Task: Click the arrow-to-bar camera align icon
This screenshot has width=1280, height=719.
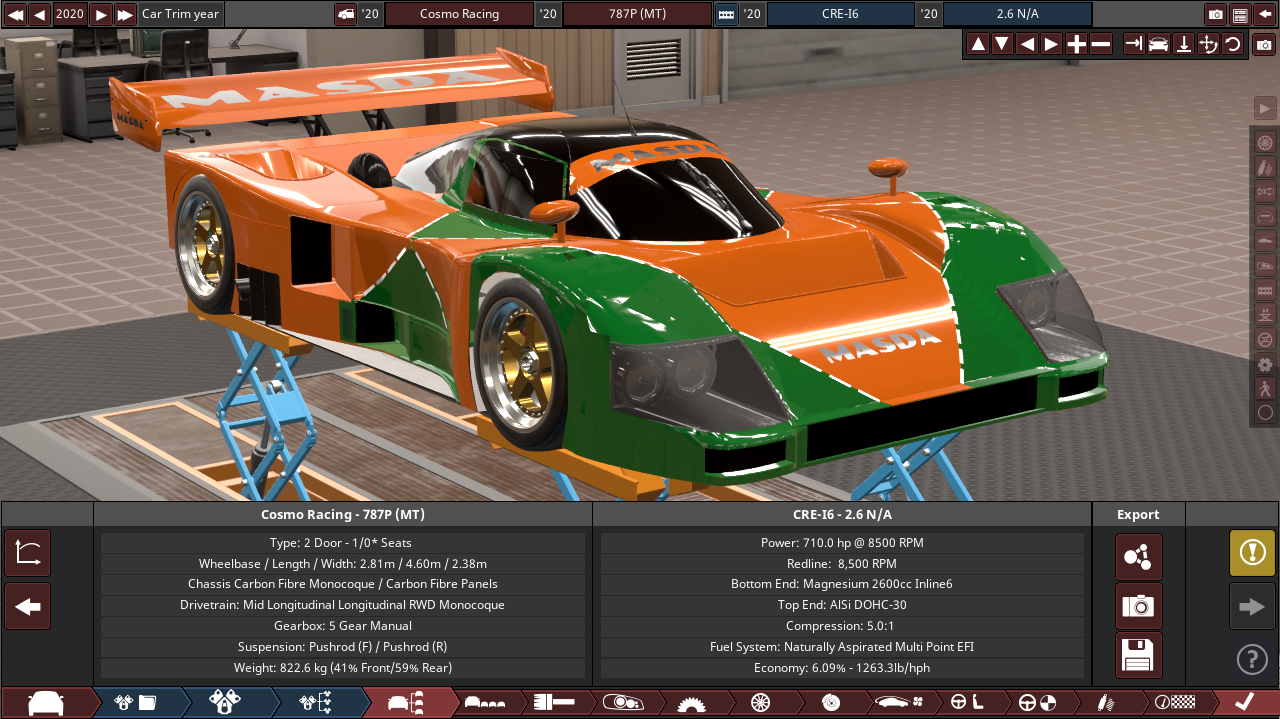Action: pyautogui.click(x=1134, y=44)
